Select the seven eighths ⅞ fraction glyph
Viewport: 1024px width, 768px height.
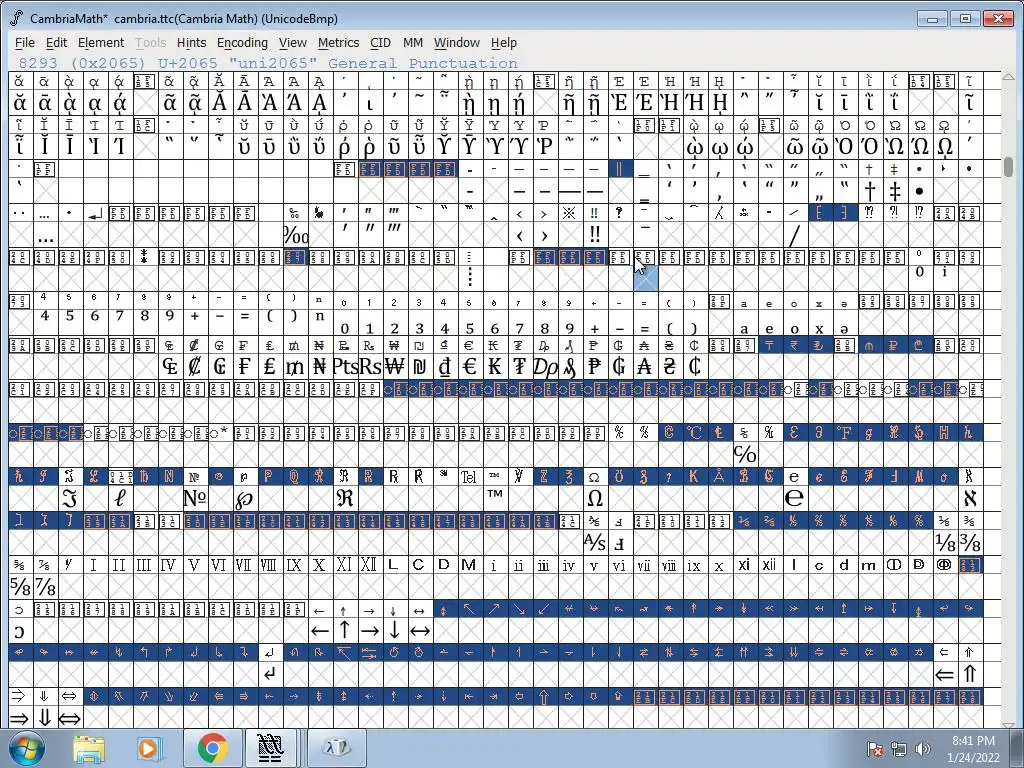point(44,586)
